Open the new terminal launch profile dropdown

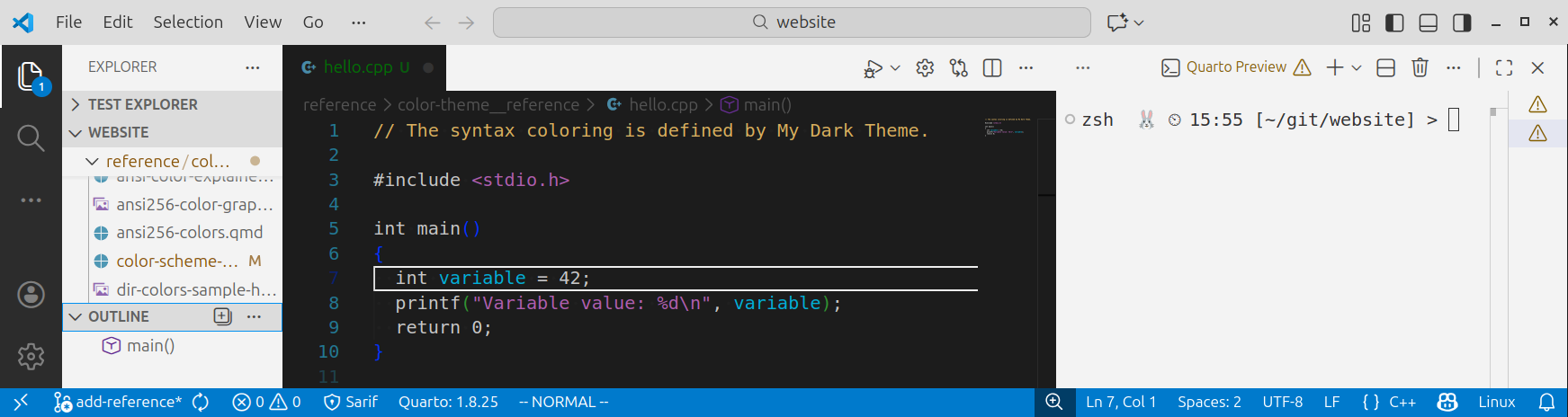coord(1357,67)
